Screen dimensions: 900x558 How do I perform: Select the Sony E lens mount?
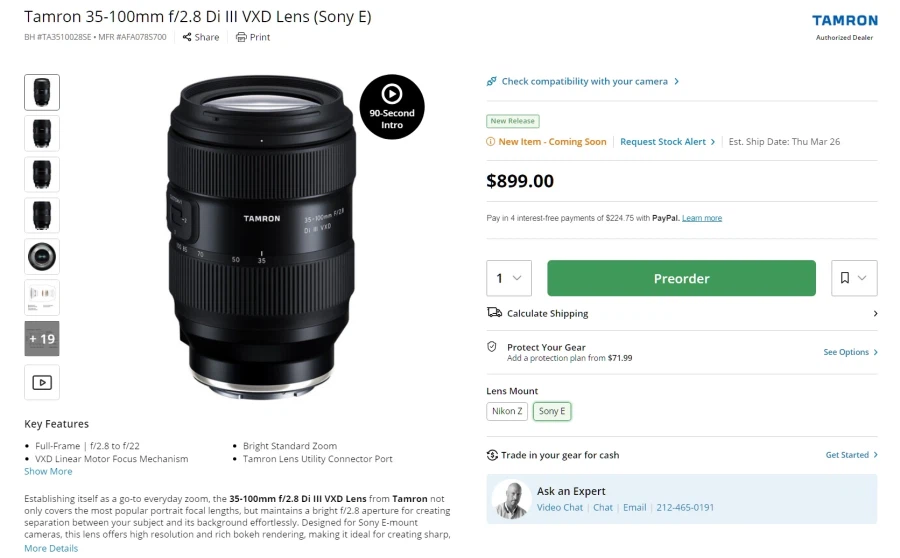click(x=552, y=411)
